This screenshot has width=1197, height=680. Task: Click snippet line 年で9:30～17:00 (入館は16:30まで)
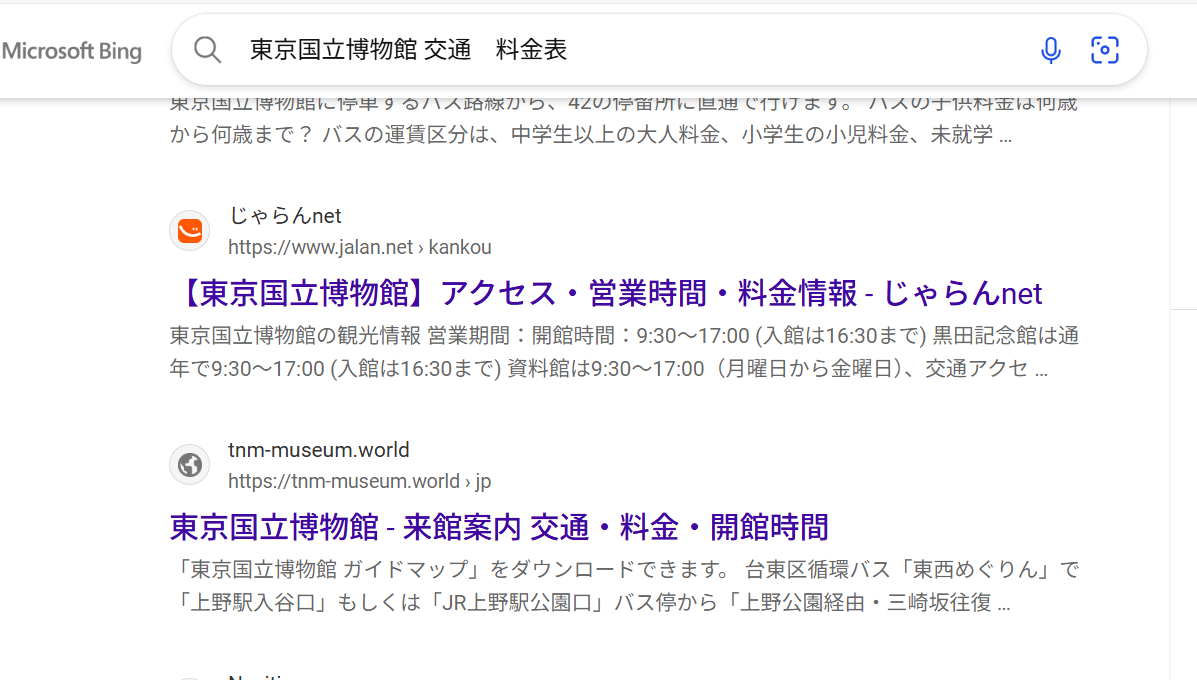(x=608, y=369)
